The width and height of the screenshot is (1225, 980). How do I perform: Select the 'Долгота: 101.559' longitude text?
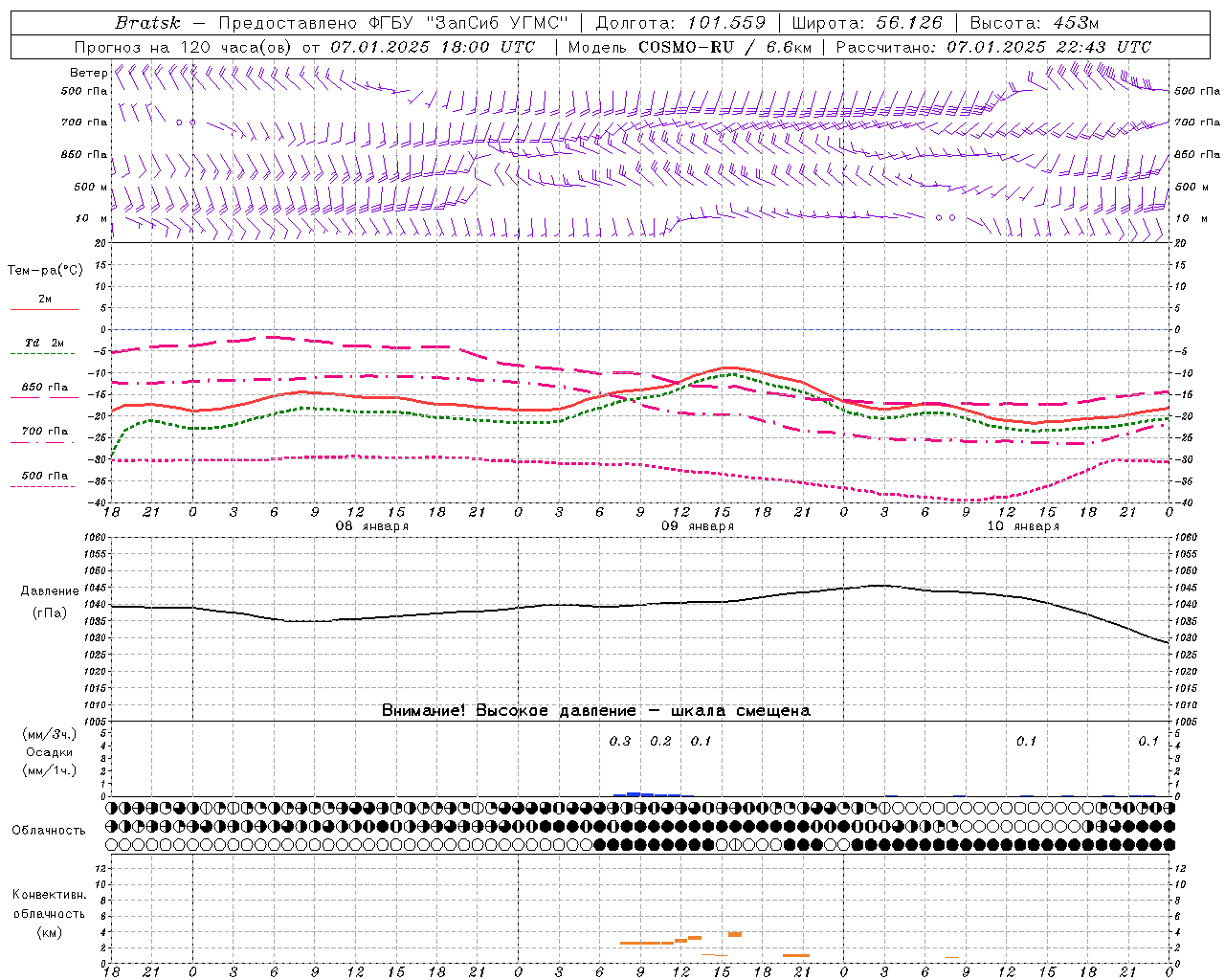coord(680,23)
